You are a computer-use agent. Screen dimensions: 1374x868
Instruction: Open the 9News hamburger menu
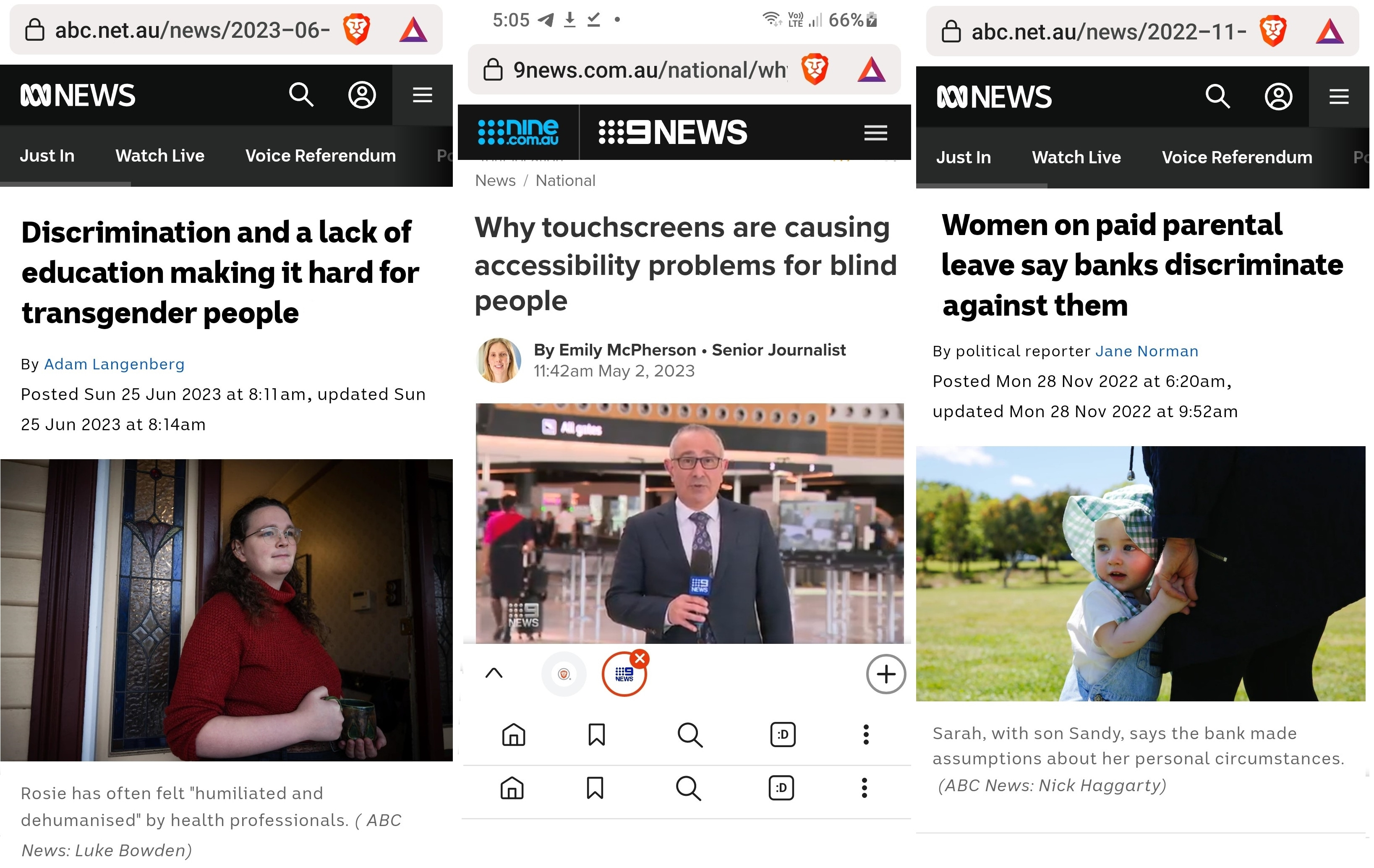point(875,132)
